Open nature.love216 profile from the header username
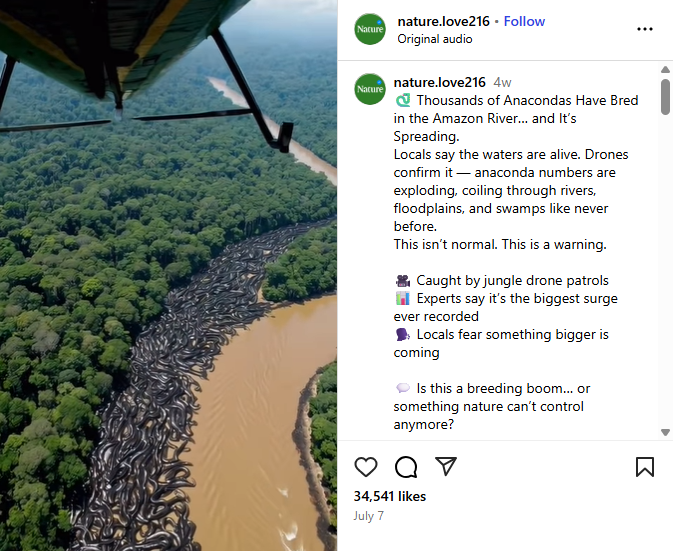Image resolution: width=673 pixels, height=551 pixels. tap(440, 21)
